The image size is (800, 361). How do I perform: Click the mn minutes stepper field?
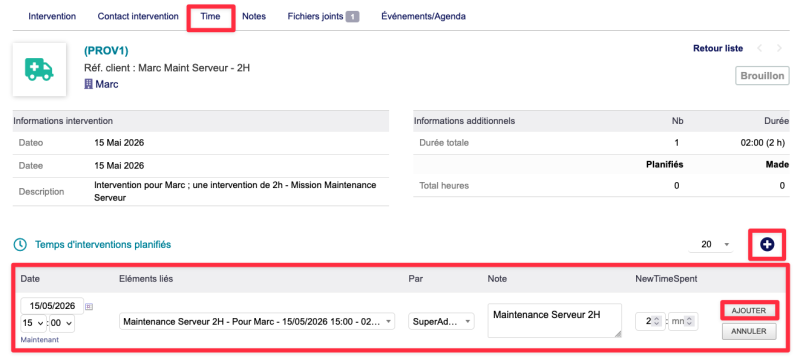(x=683, y=322)
